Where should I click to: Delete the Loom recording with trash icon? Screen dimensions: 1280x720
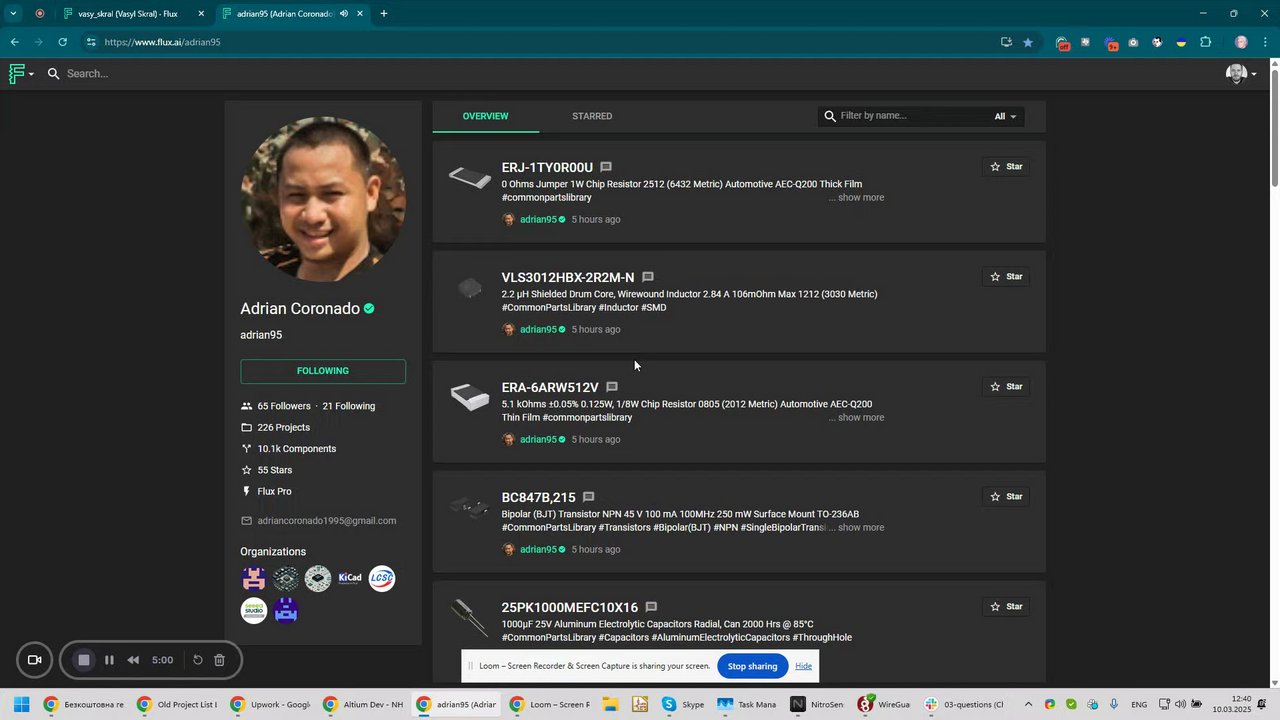coord(220,660)
